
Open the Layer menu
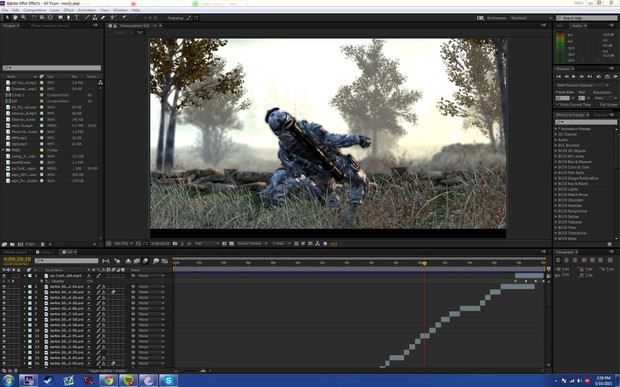click(55, 10)
